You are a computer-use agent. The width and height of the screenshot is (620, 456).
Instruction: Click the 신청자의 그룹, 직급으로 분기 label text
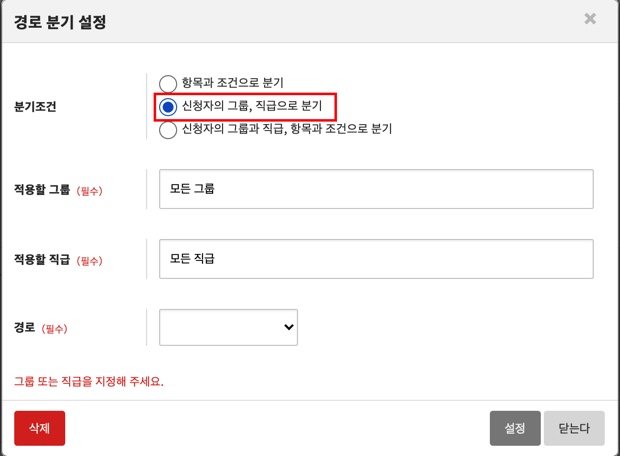coord(251,106)
